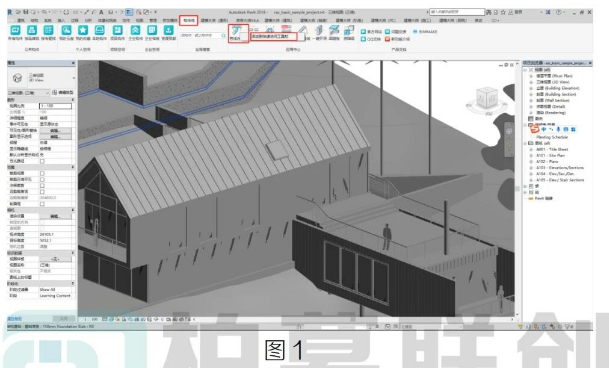This screenshot has height=368, width=609.
Task: Select the Revit 链接 node in project browser
Action: (x=544, y=198)
